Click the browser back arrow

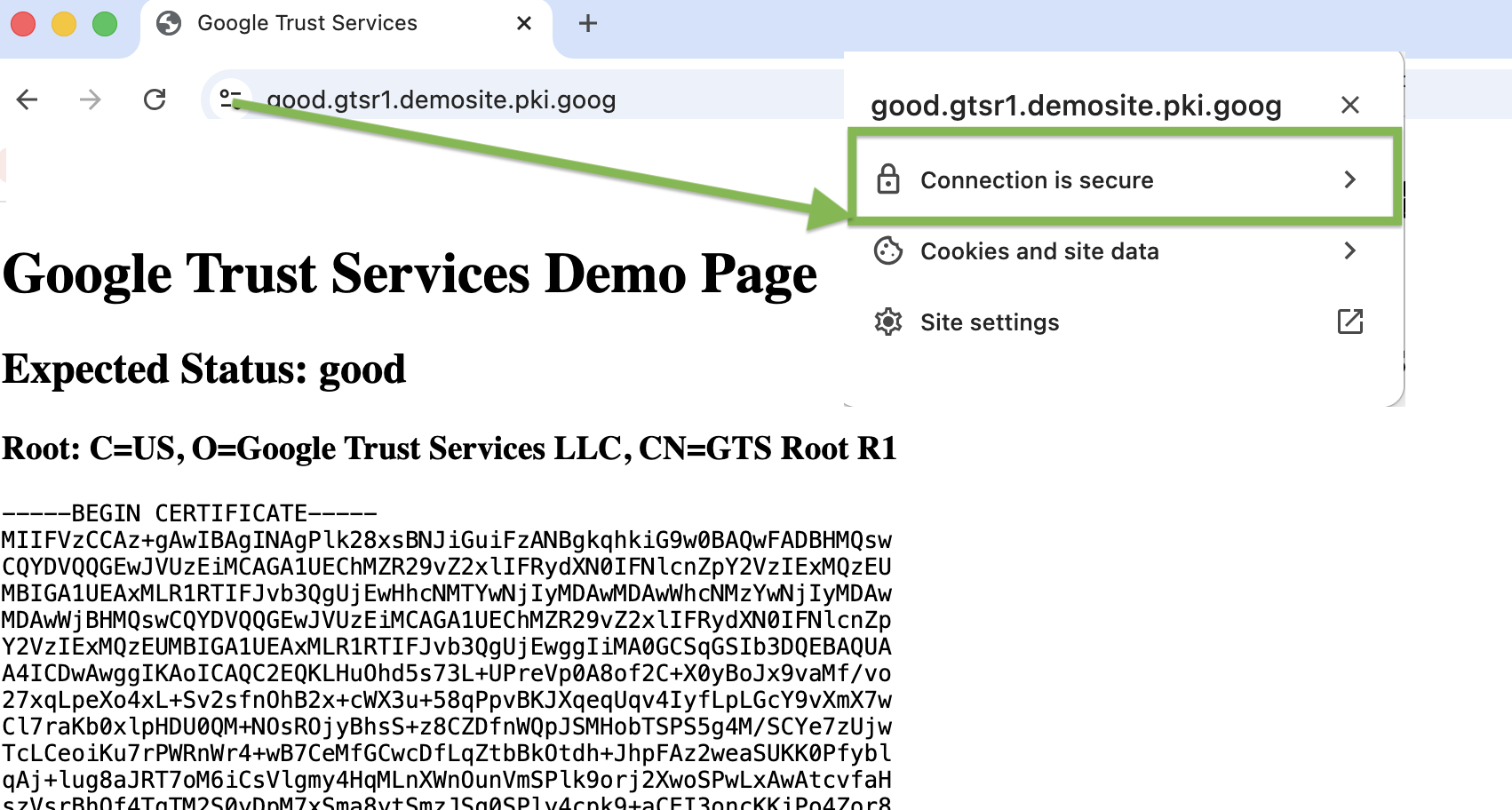pyautogui.click(x=28, y=99)
